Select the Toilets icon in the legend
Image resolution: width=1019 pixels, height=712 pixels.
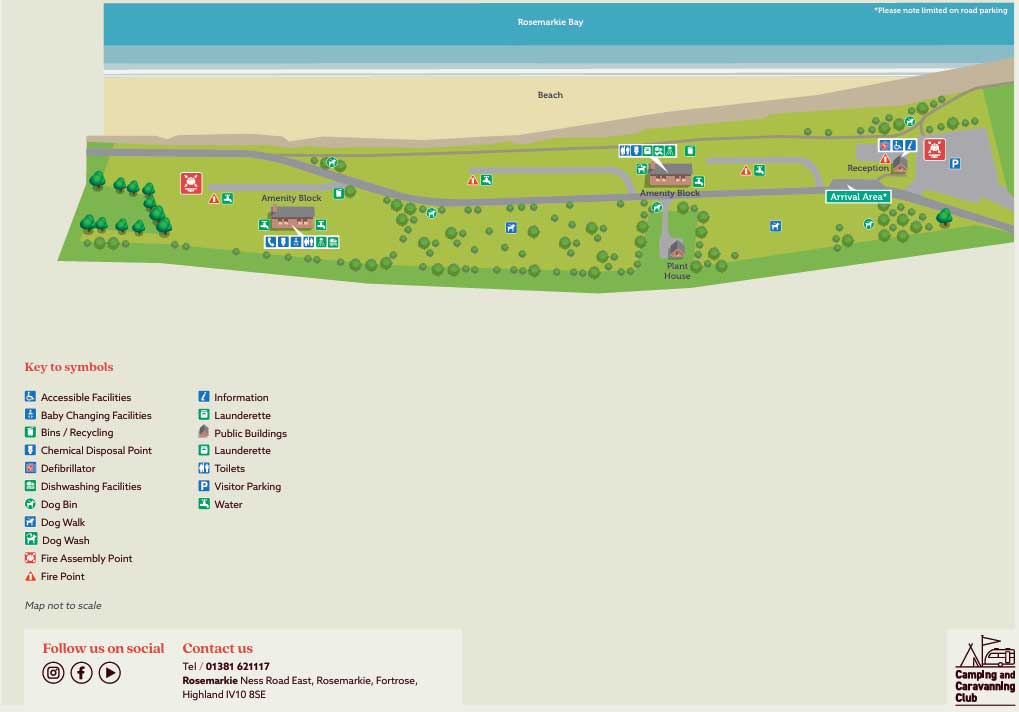click(204, 468)
